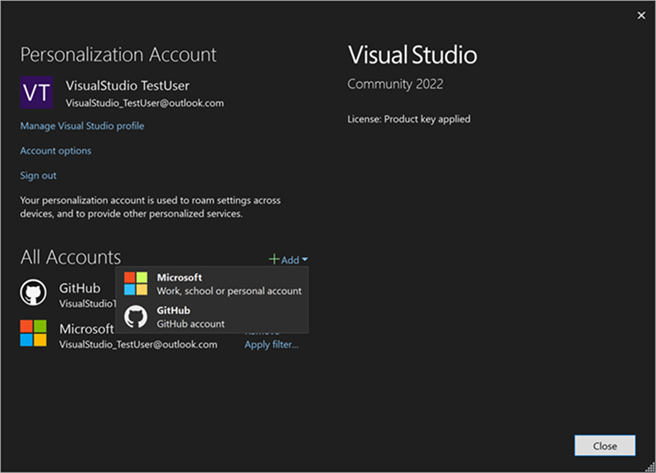The image size is (656, 473).
Task: Click the Microsoft logo in the Add dropdown
Action: pyautogui.click(x=136, y=283)
